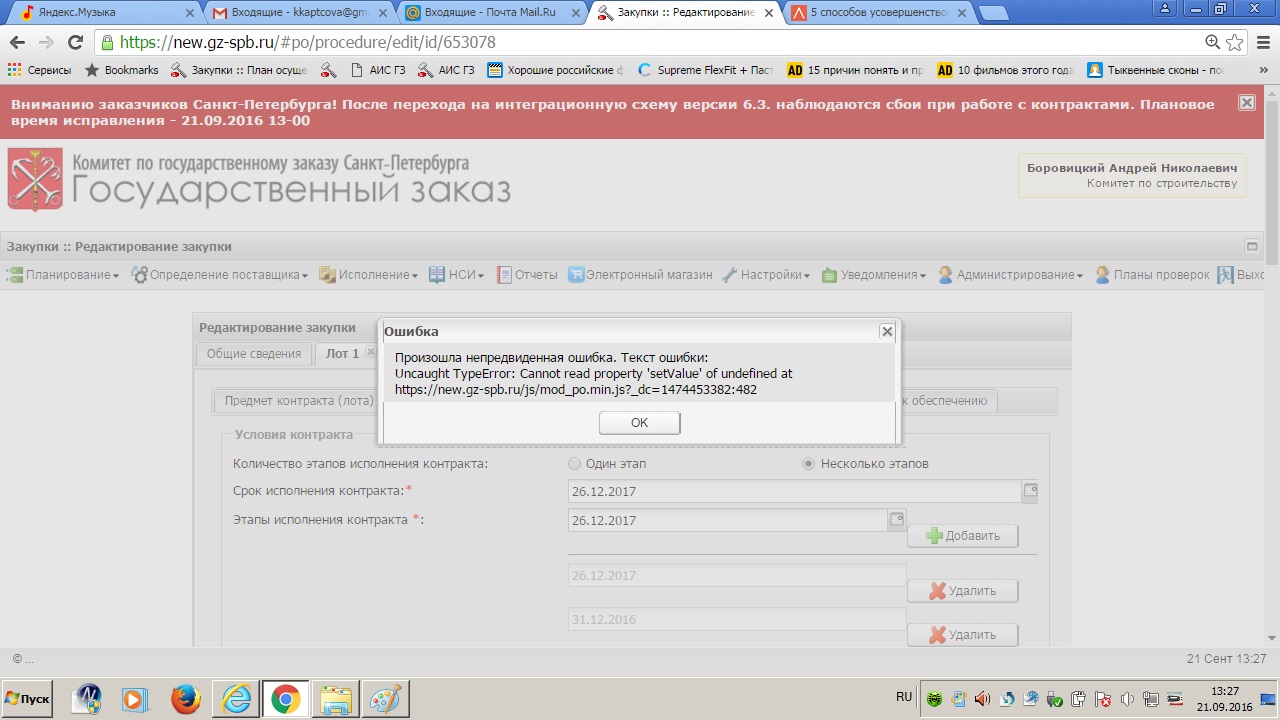The width and height of the screenshot is (1280, 720).
Task: Open the Планирование menu
Action: point(63,275)
